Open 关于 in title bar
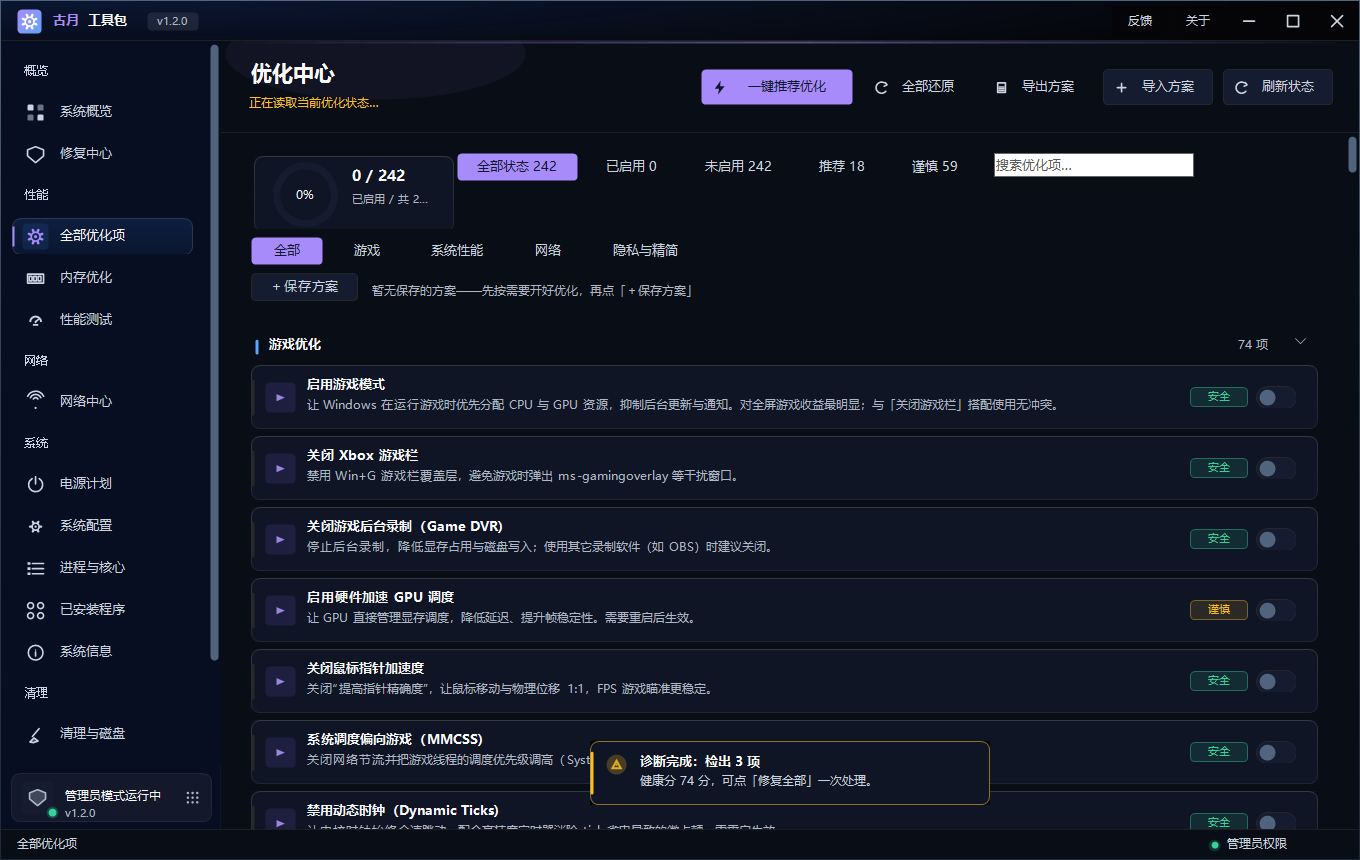This screenshot has width=1360, height=860. (1198, 21)
